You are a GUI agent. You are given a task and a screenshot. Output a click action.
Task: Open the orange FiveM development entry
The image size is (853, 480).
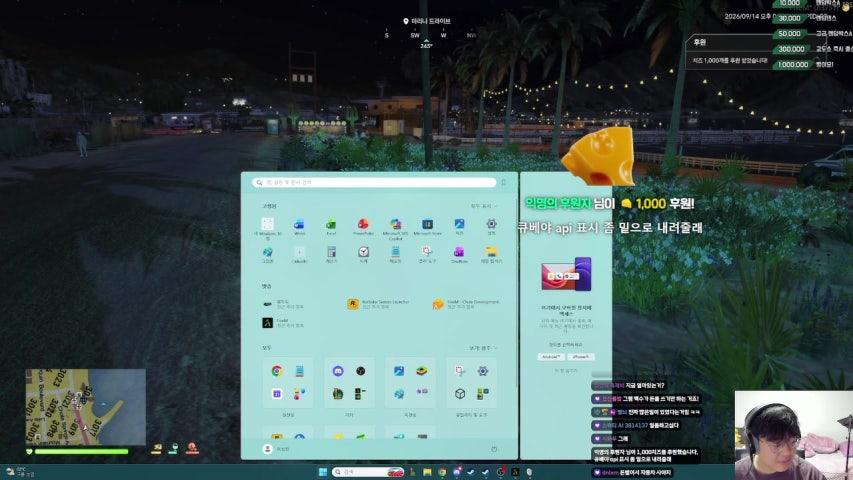[466, 304]
